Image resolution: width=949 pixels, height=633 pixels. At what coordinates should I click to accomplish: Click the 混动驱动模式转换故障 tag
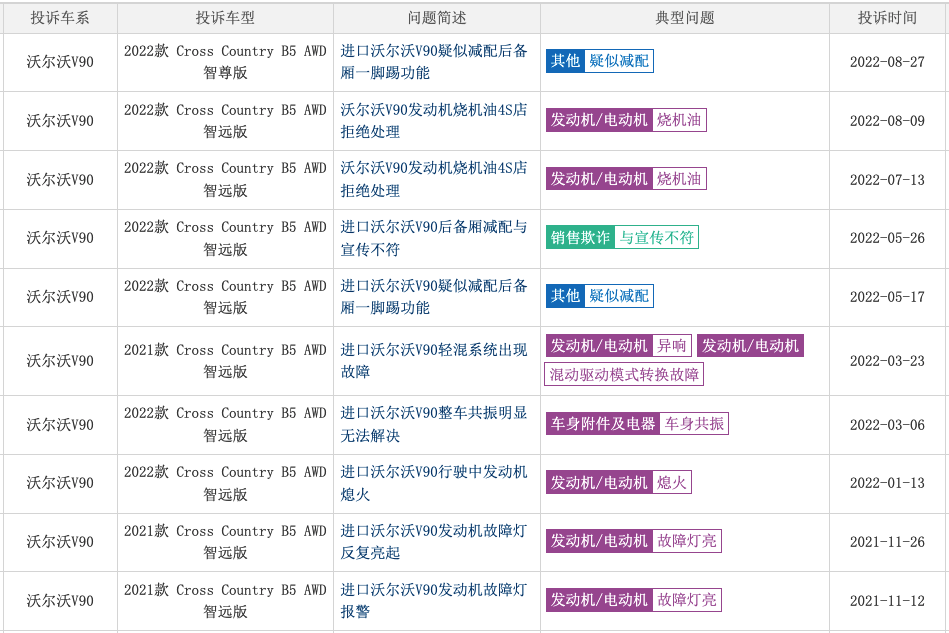click(x=624, y=375)
